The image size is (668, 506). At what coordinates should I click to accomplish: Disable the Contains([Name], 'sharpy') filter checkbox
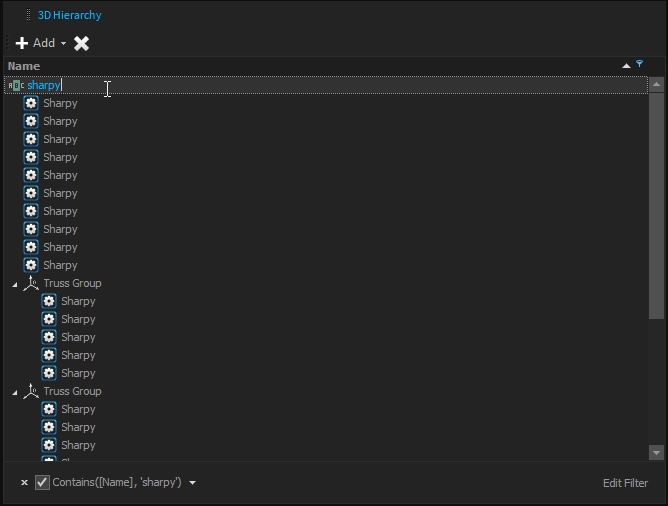point(42,483)
